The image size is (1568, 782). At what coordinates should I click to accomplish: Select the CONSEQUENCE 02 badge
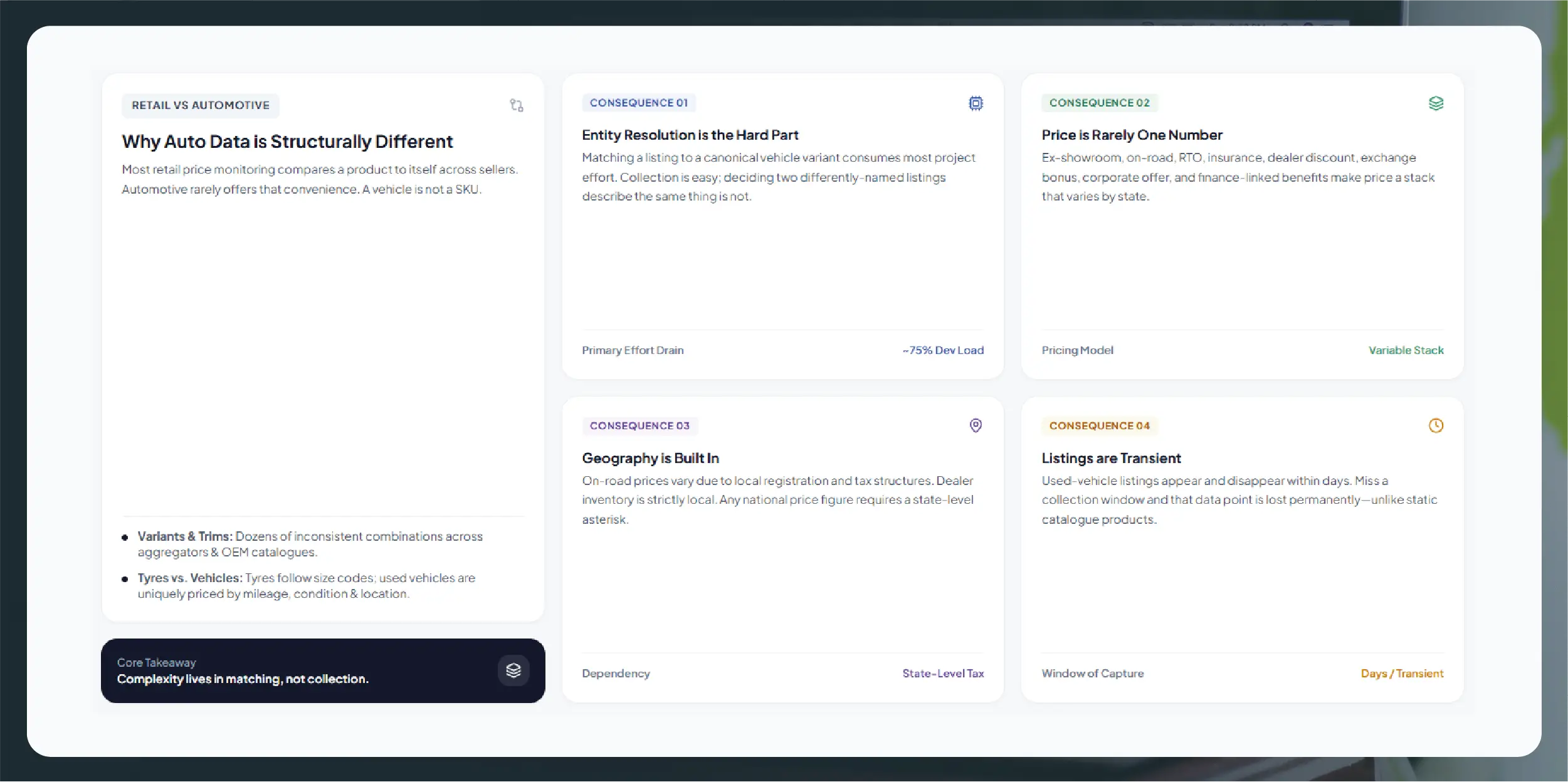coord(1100,103)
